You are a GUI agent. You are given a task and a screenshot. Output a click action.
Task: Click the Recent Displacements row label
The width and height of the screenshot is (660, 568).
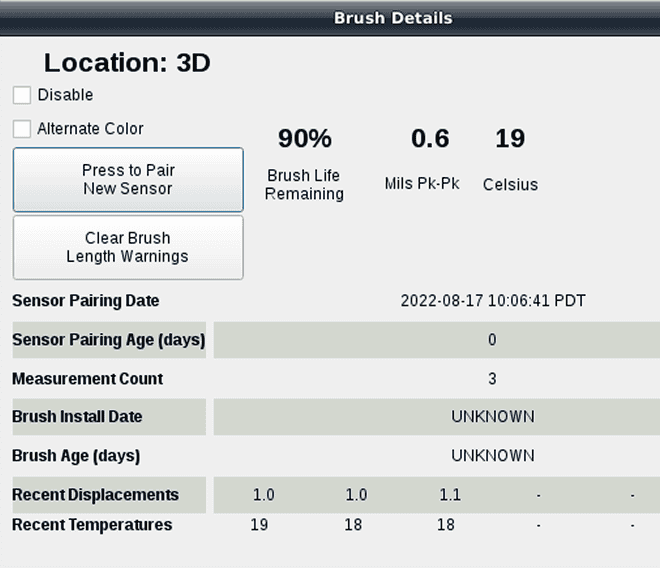[96, 495]
